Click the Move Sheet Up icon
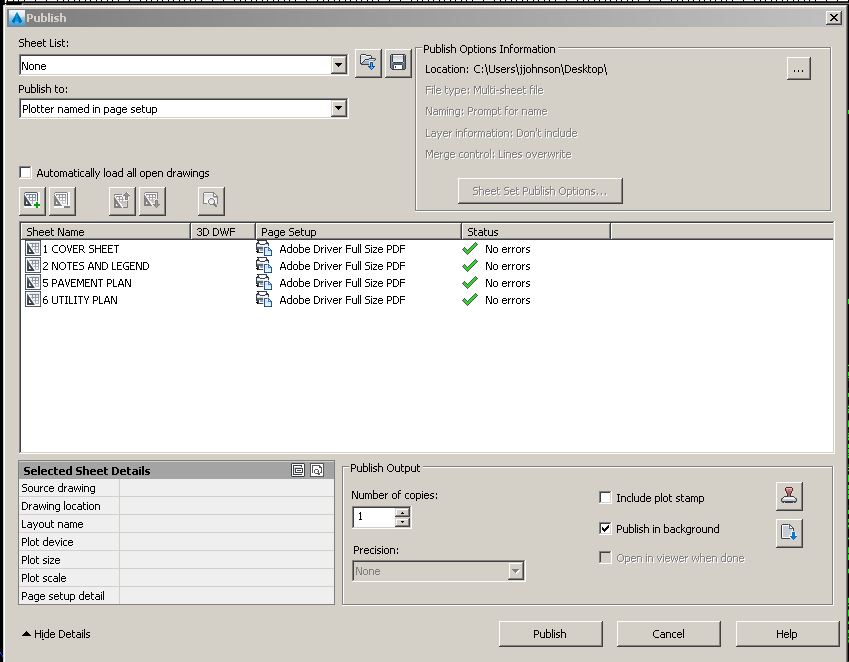Viewport: 849px width, 662px height. click(x=120, y=200)
